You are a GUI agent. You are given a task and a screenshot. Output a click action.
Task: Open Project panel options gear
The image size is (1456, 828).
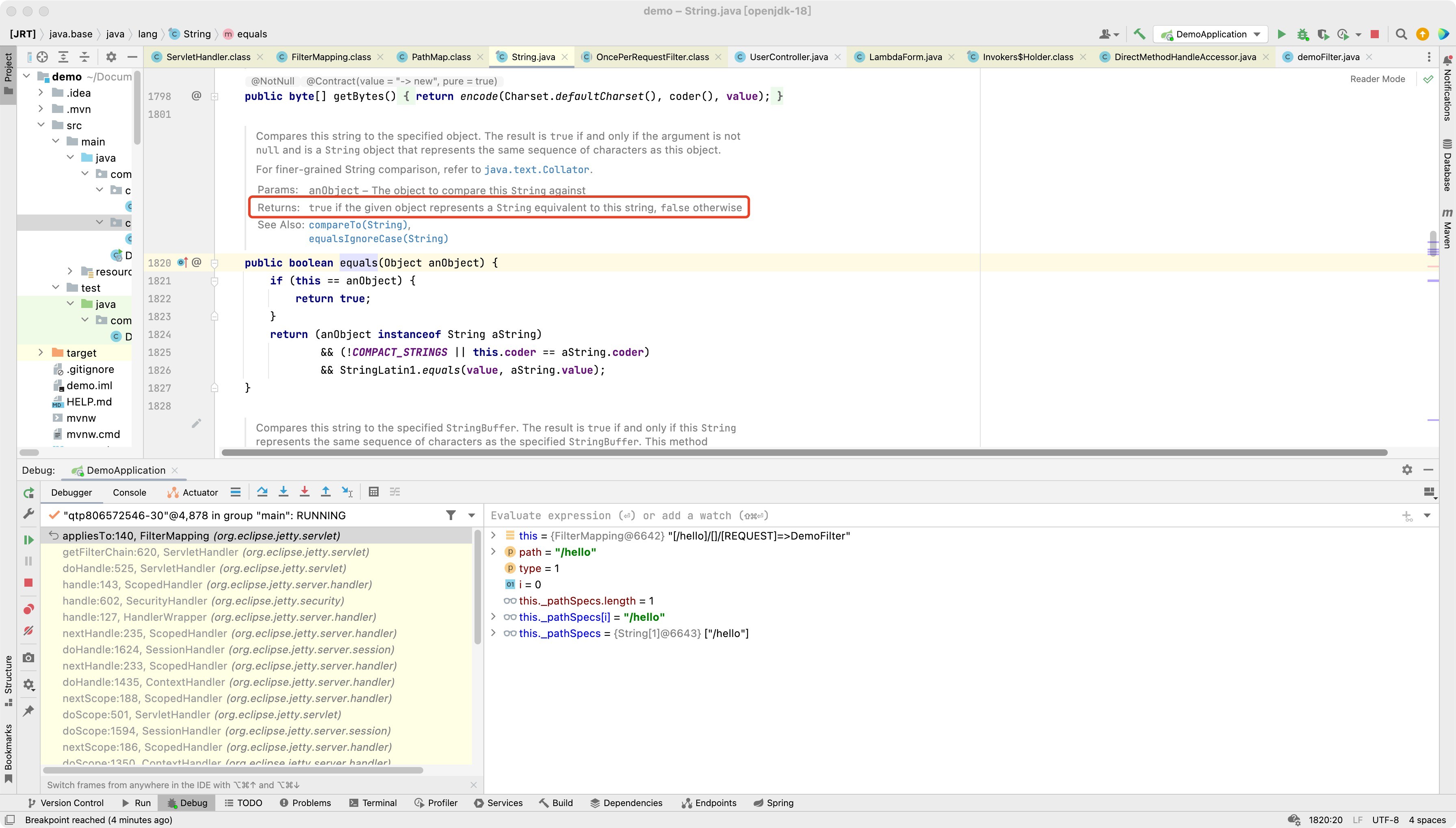point(111,57)
